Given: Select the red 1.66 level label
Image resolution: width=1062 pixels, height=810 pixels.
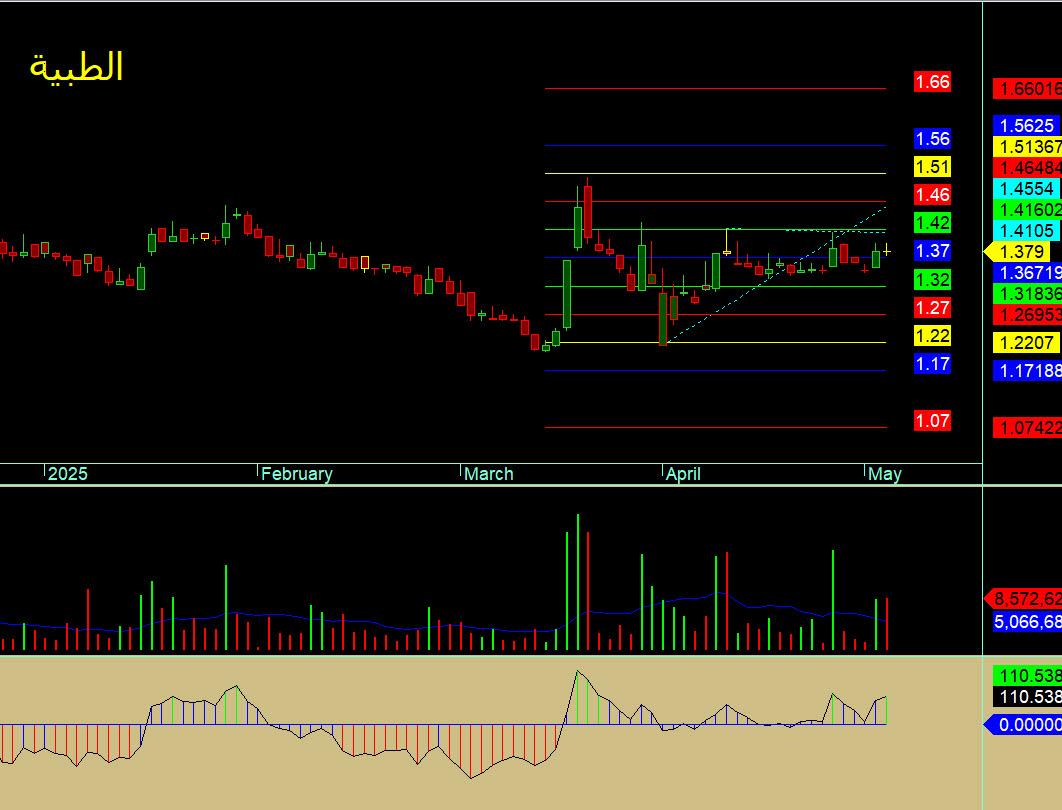Looking at the screenshot, I should point(932,82).
